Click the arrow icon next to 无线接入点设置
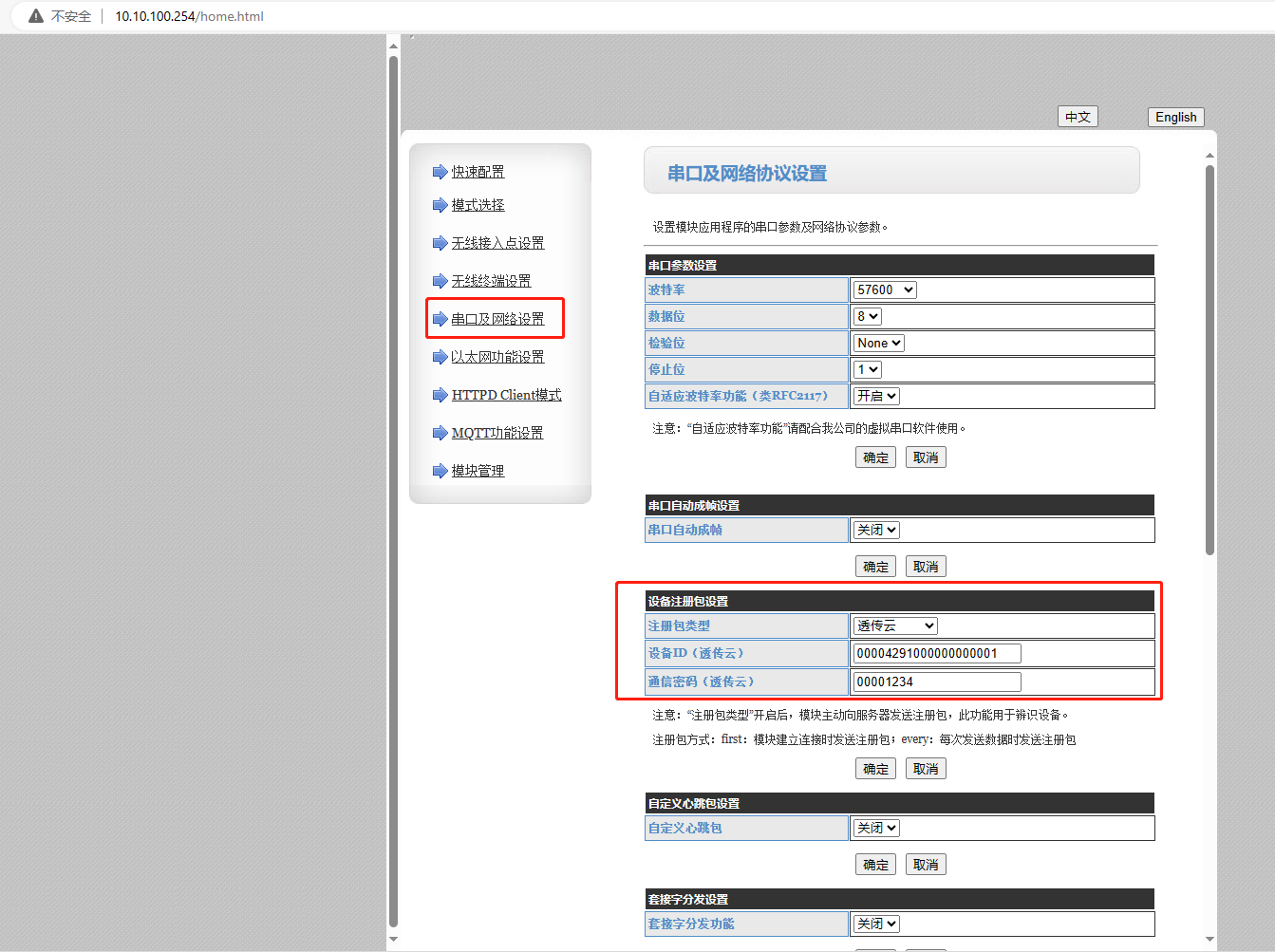The image size is (1275, 952). click(440, 243)
